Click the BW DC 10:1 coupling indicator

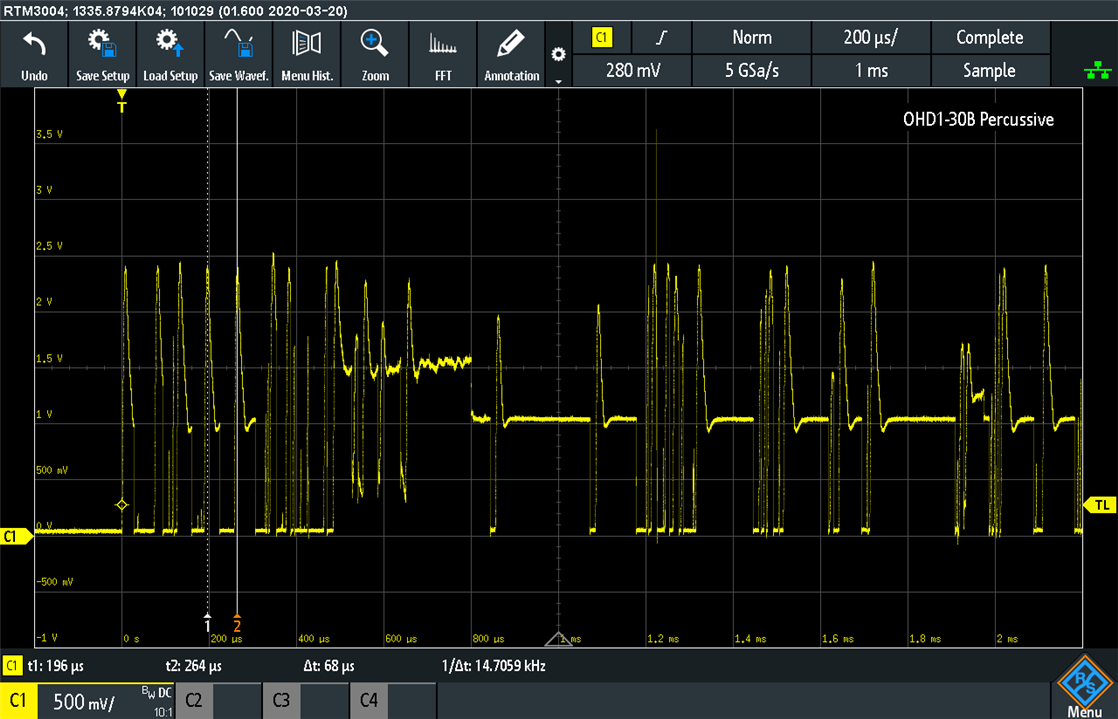tap(157, 701)
